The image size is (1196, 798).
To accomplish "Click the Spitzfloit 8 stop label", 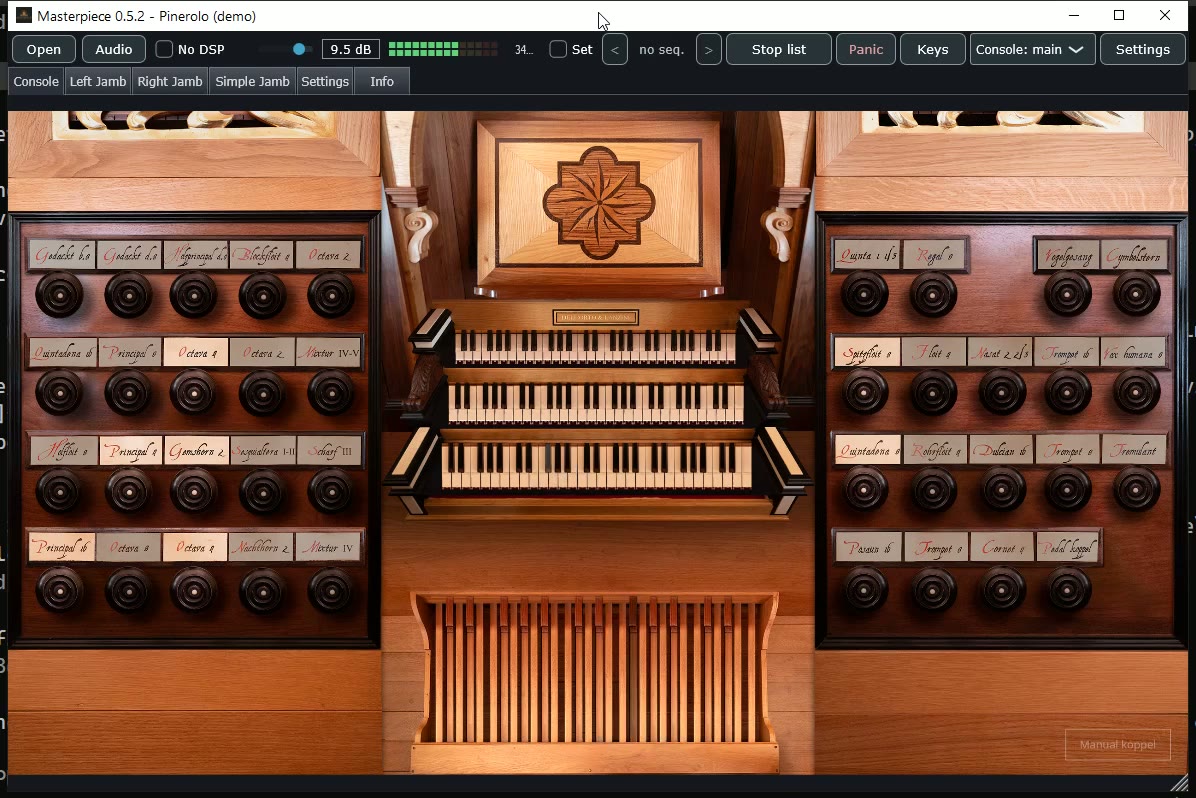I will click(x=867, y=353).
